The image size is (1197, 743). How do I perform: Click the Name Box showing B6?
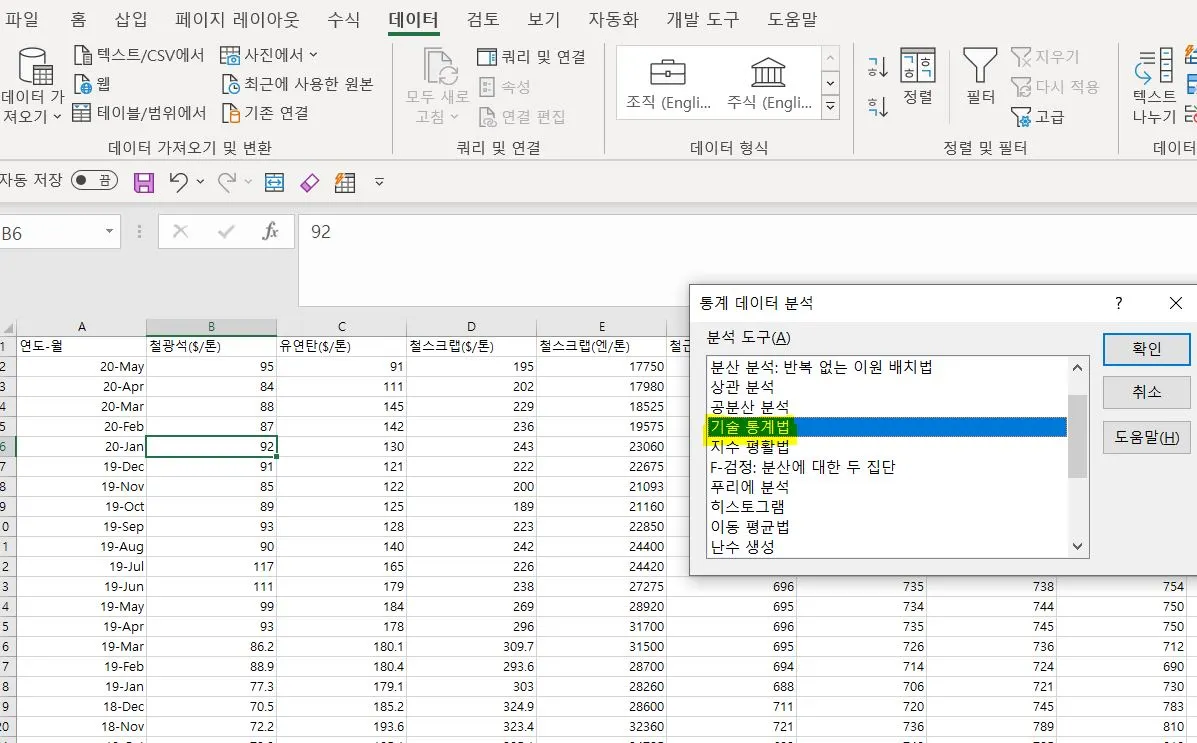(51, 232)
